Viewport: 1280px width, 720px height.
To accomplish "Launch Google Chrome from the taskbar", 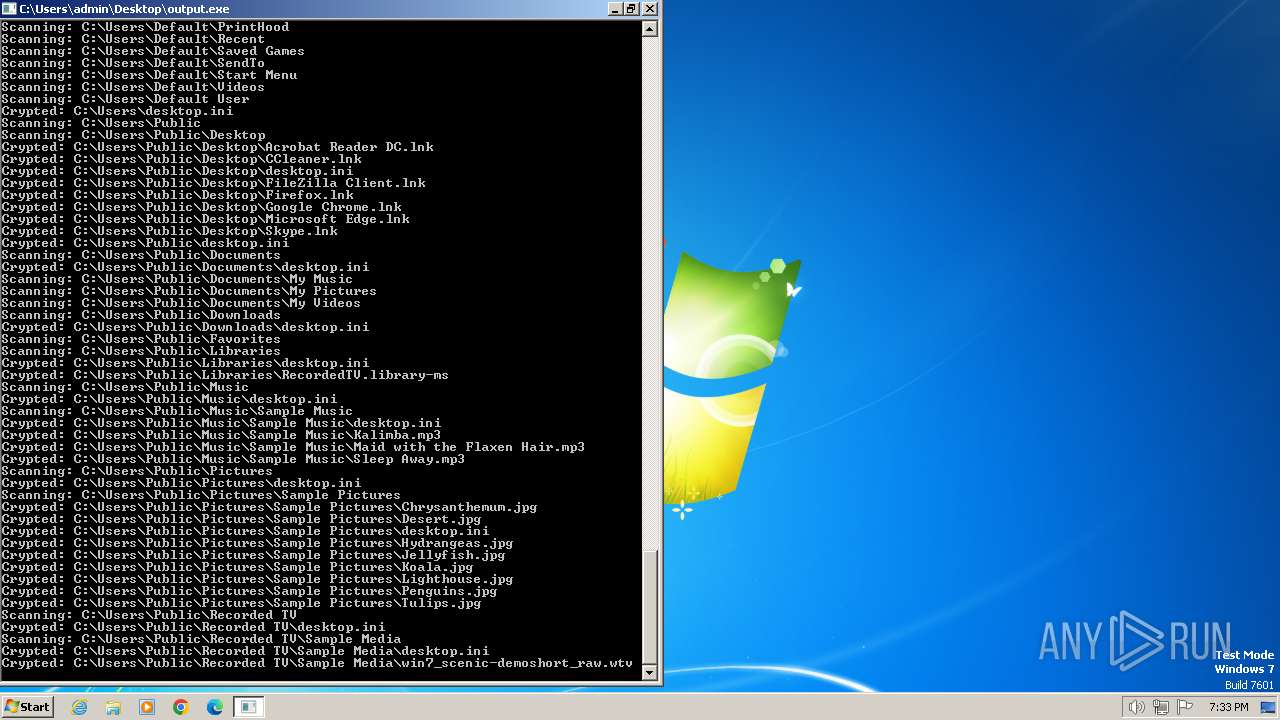I will coord(181,707).
